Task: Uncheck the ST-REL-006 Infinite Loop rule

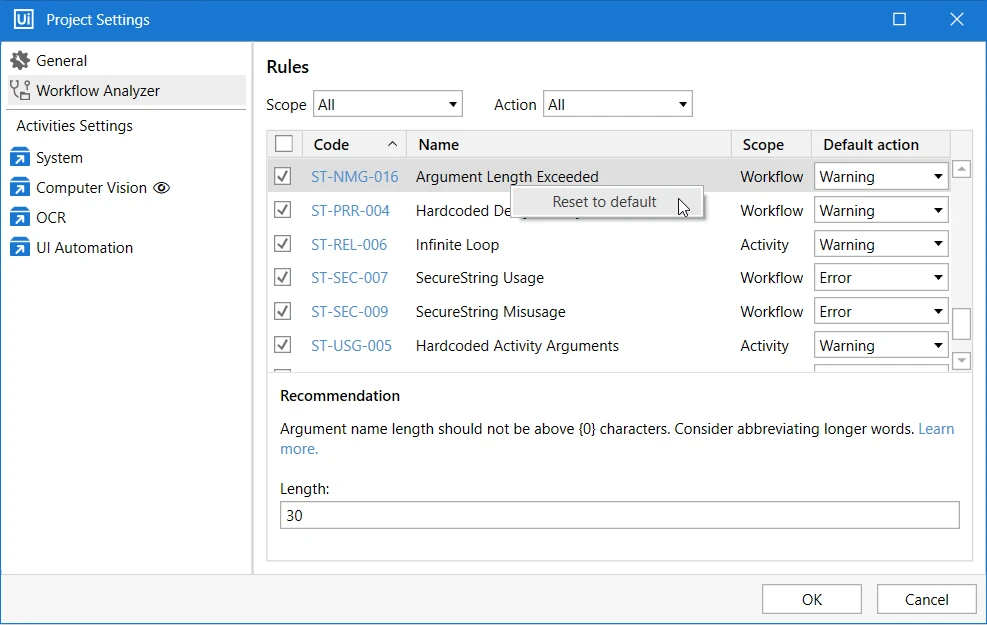Action: click(283, 244)
